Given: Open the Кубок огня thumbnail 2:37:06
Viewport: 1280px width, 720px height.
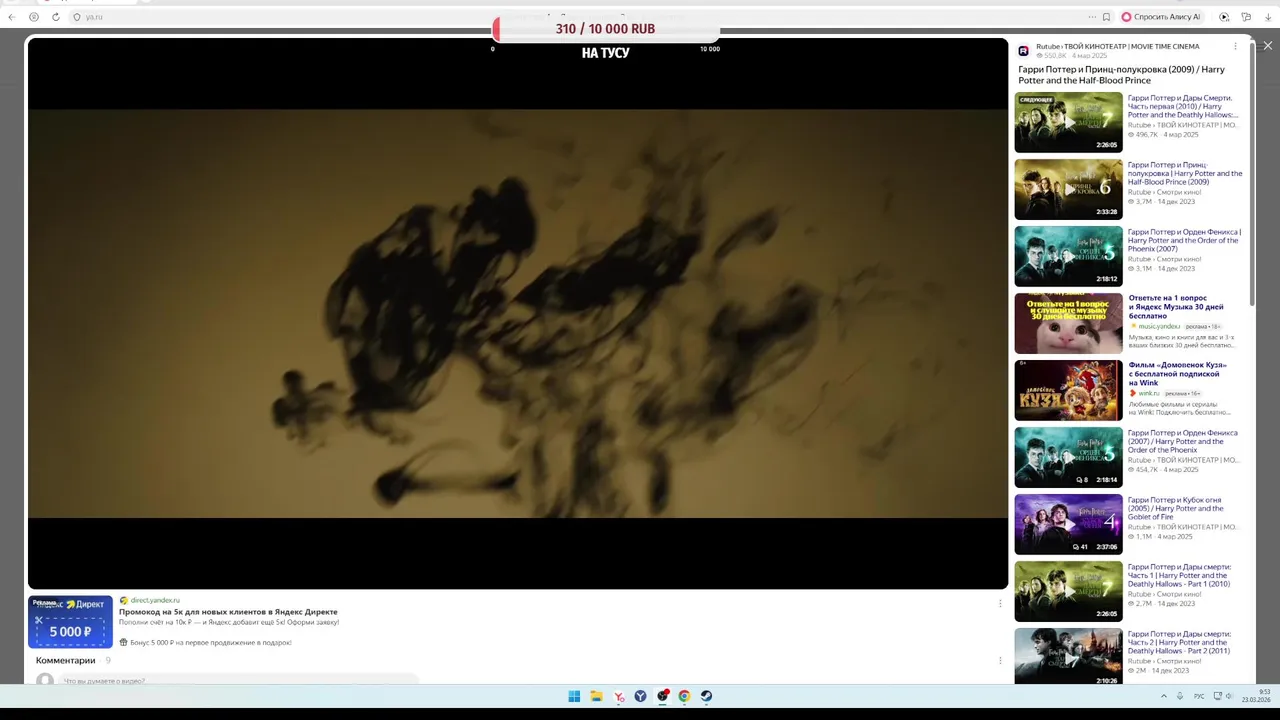Looking at the screenshot, I should click(1068, 524).
